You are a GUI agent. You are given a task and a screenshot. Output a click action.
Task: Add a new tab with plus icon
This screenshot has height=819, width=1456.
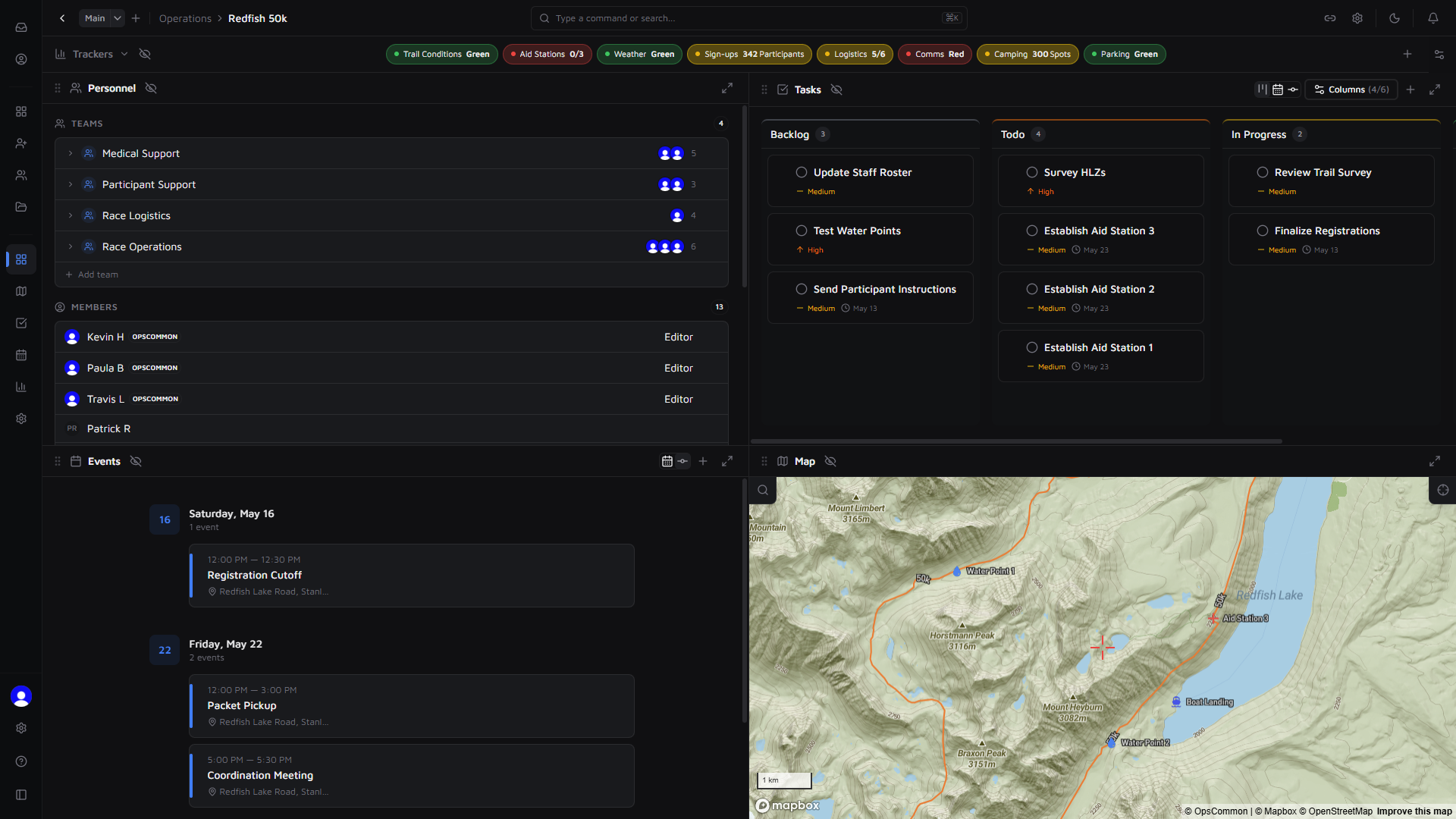(x=136, y=18)
